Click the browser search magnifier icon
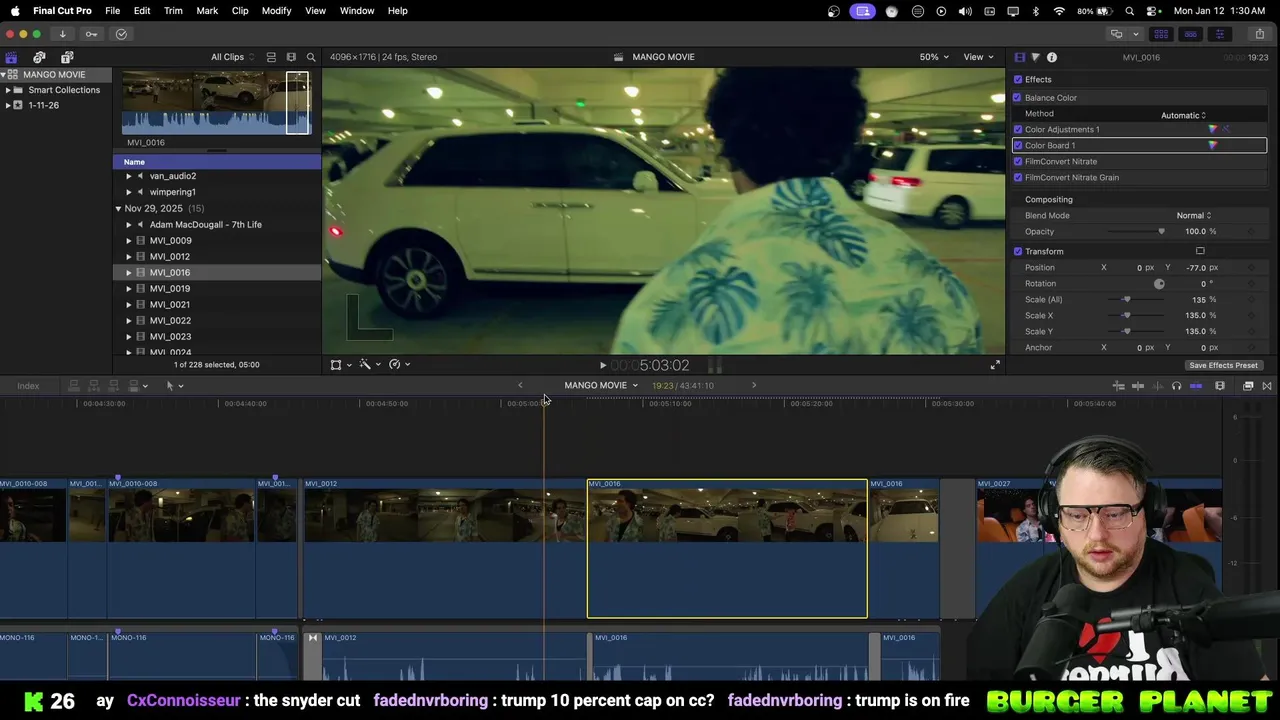The height and width of the screenshot is (720, 1280). (311, 57)
